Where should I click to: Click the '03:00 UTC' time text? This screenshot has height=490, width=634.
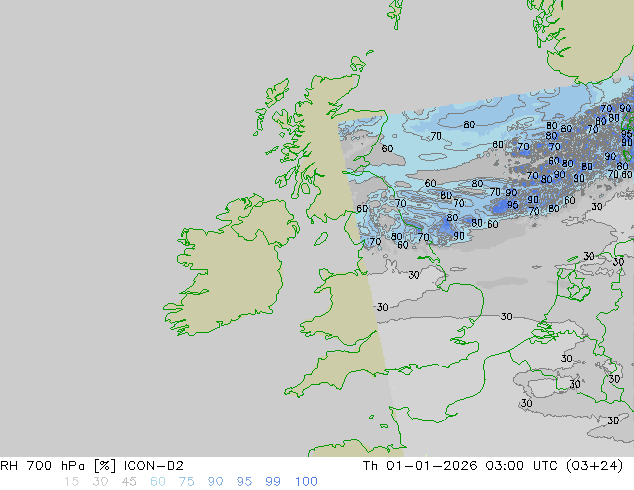pyautogui.click(x=523, y=466)
